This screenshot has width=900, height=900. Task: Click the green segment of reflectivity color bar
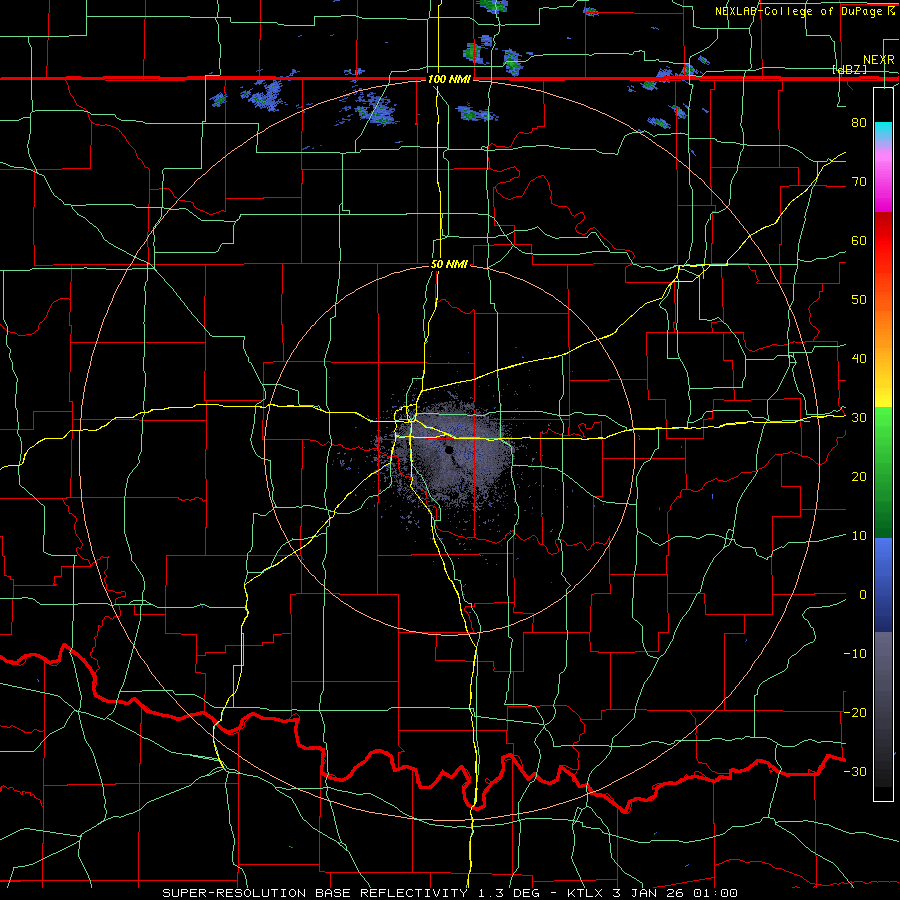coord(883,472)
